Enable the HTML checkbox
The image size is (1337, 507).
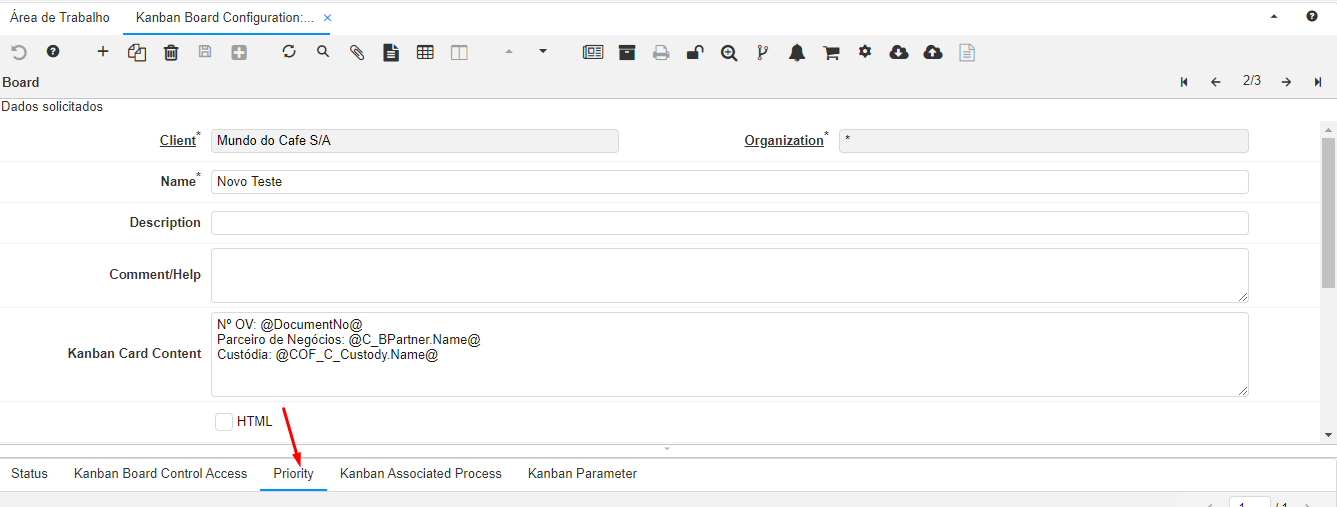pyautogui.click(x=224, y=422)
